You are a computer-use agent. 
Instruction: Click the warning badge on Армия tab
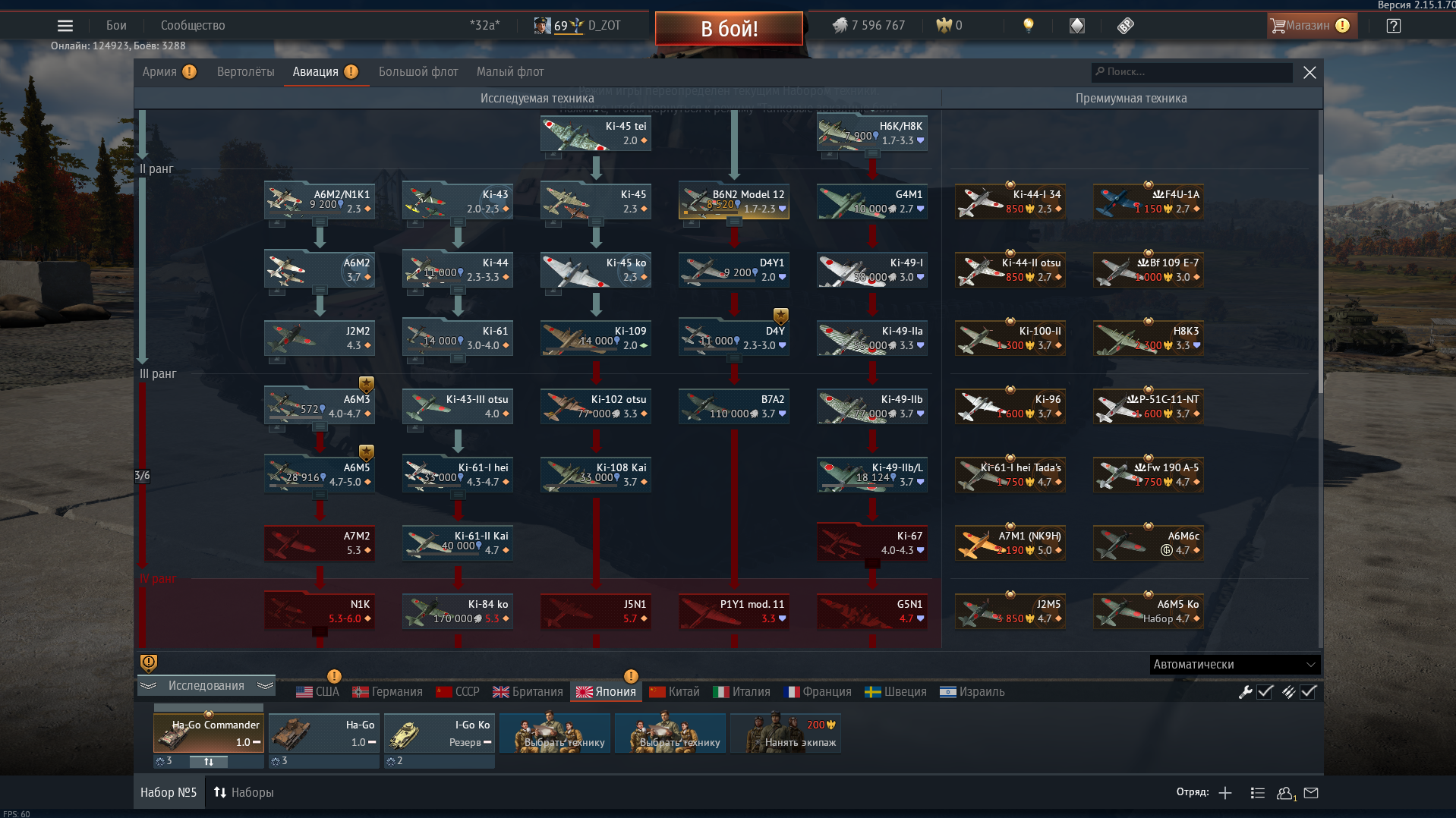[190, 71]
